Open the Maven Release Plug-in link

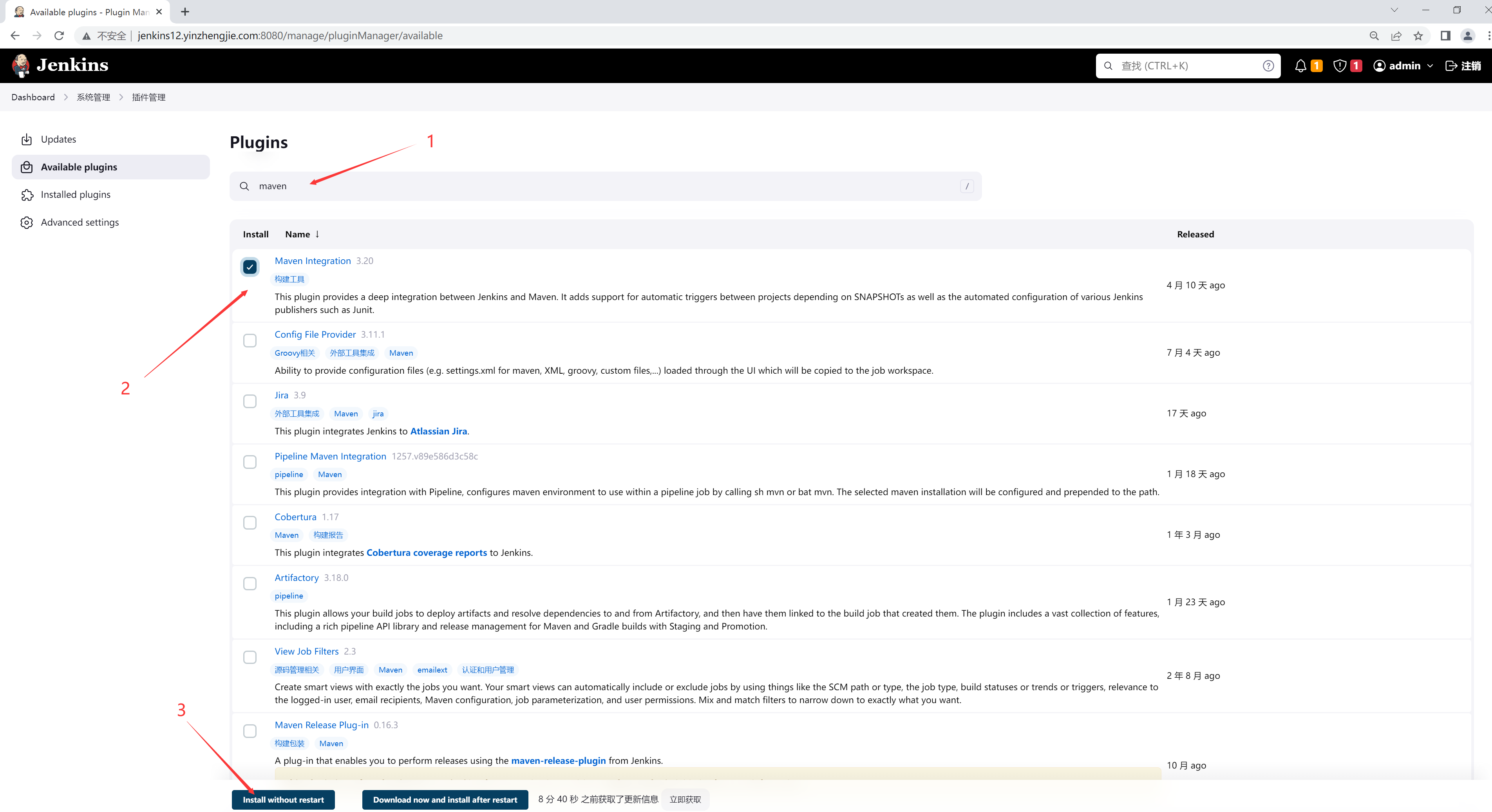click(x=321, y=725)
